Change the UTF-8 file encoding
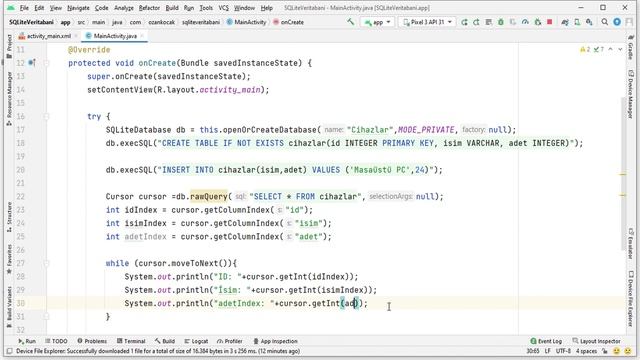Screen dimensions: 640x360 click(x=563, y=351)
